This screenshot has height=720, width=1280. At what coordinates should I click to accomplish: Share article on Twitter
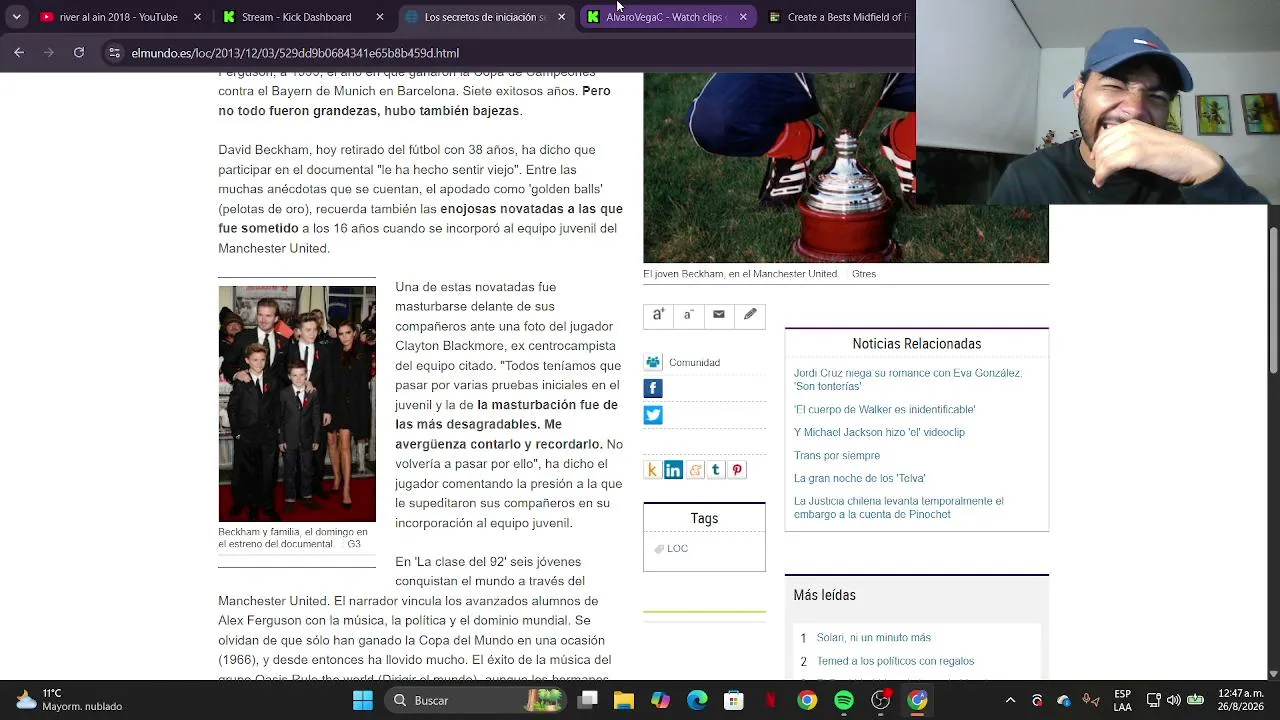point(653,415)
